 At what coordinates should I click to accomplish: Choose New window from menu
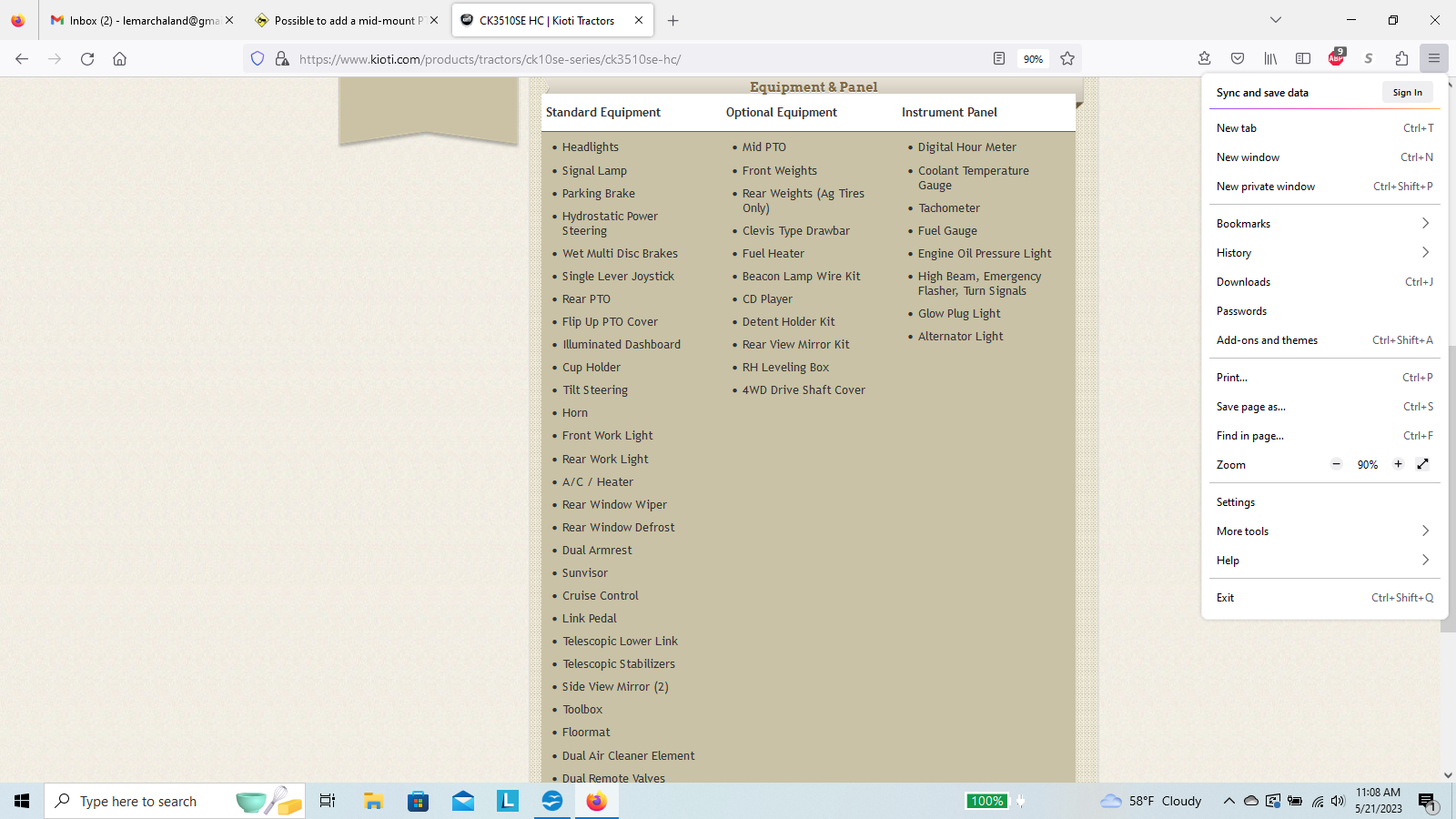tap(1325, 157)
